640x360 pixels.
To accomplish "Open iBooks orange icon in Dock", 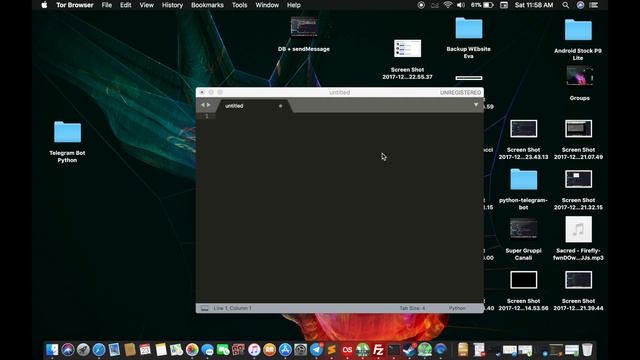I will point(269,350).
